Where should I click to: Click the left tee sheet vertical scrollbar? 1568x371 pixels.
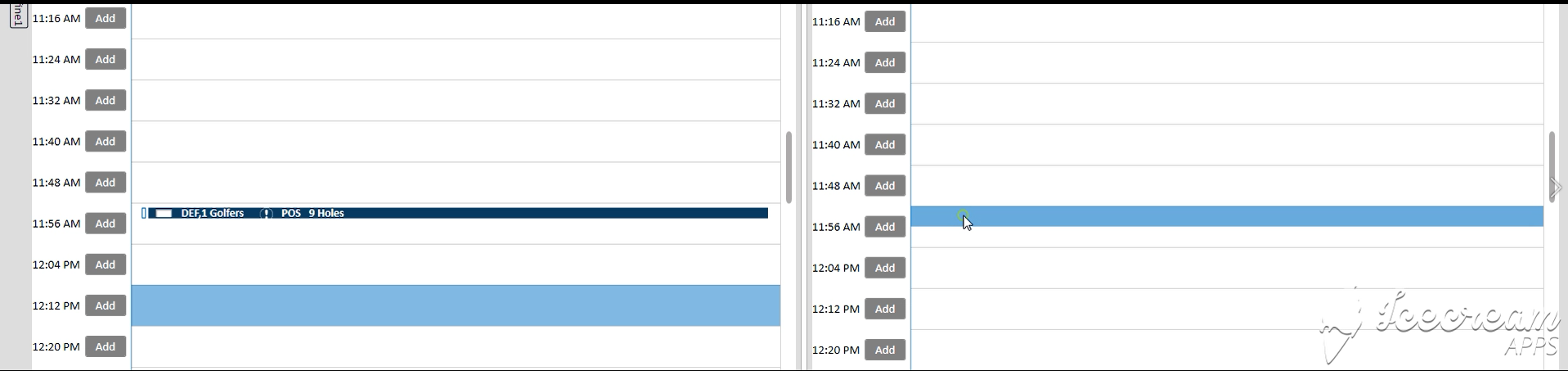pyautogui.click(x=788, y=167)
